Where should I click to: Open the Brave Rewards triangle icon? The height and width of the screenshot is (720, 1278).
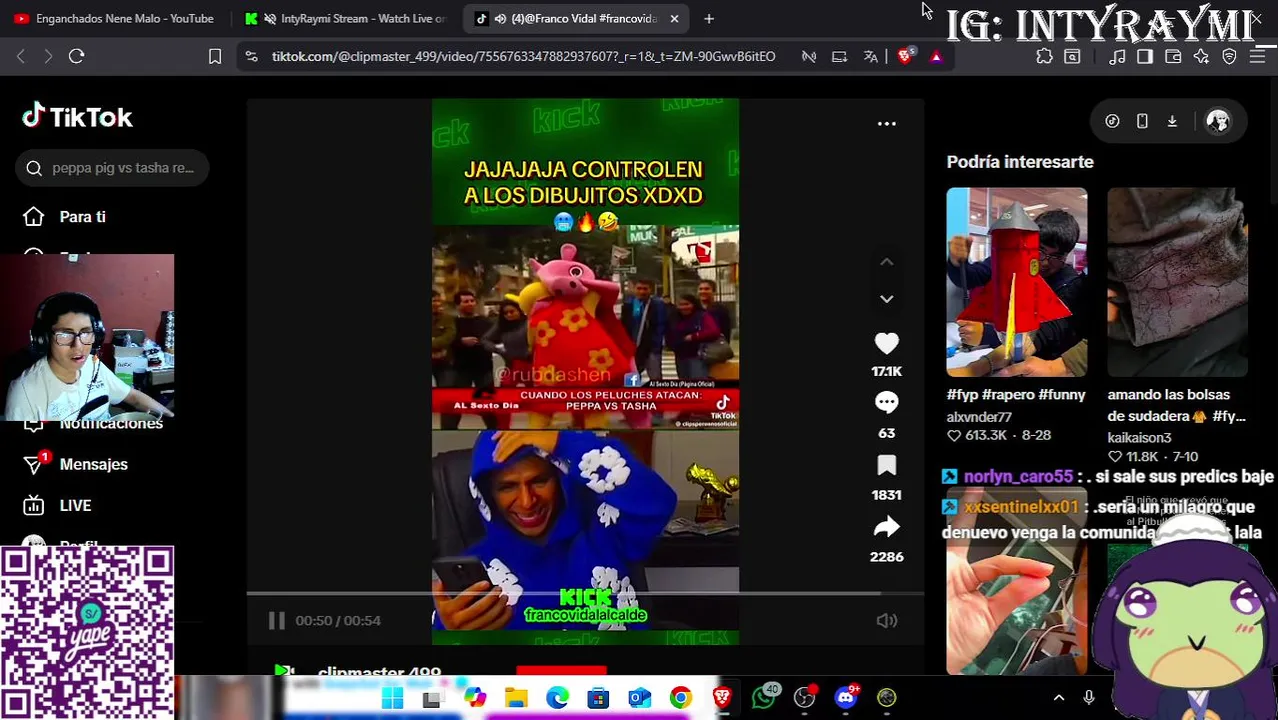click(x=936, y=56)
